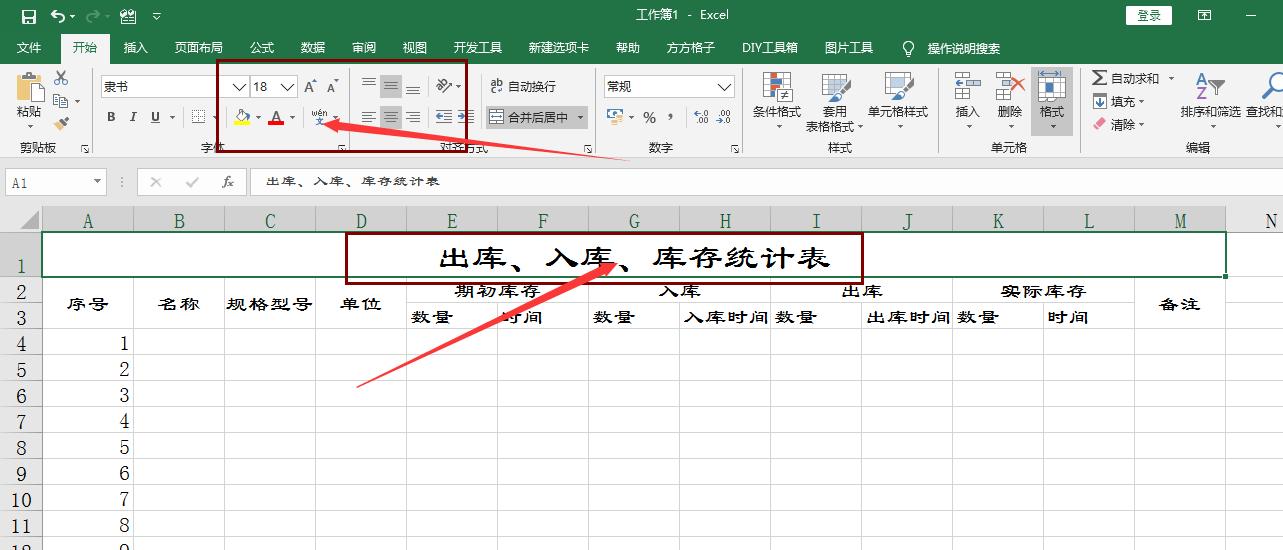The image size is (1283, 550).
Task: Click the 删除 delete cells button
Action: pos(1010,102)
